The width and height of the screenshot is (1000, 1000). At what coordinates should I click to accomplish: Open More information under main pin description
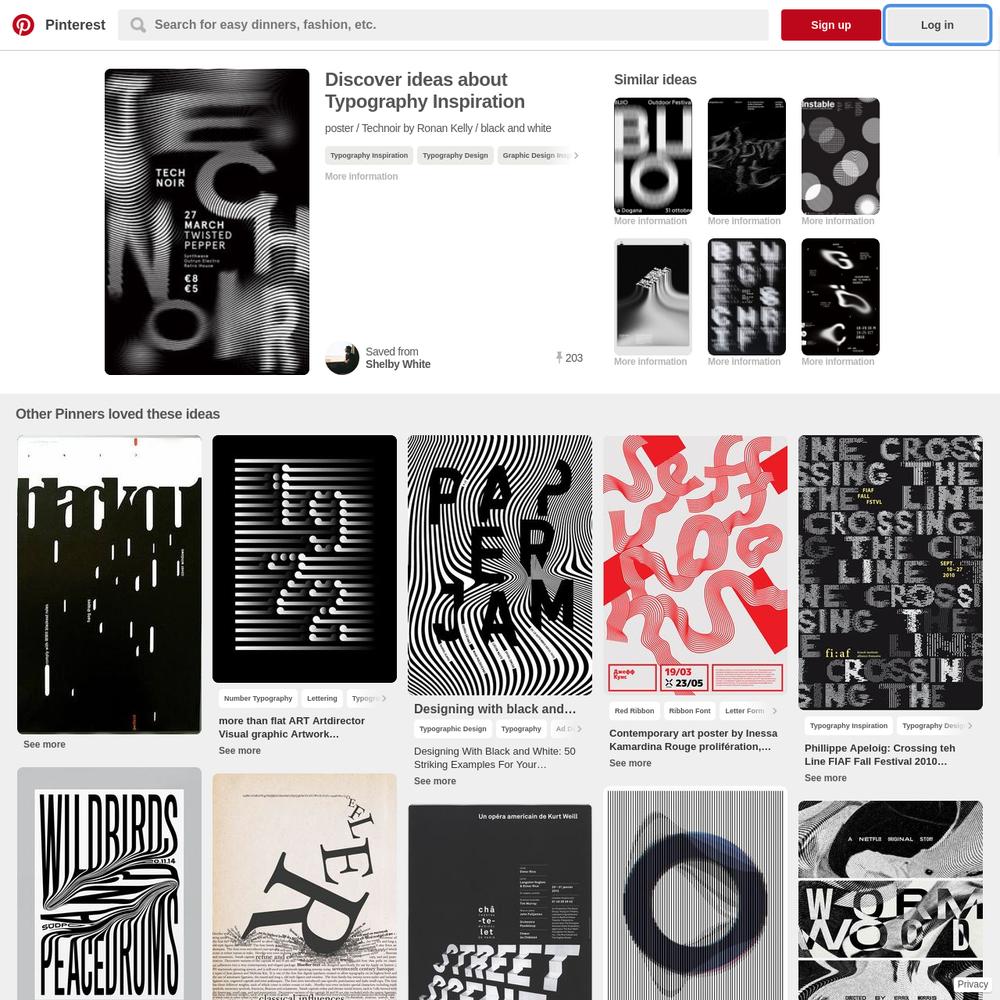[x=361, y=177]
